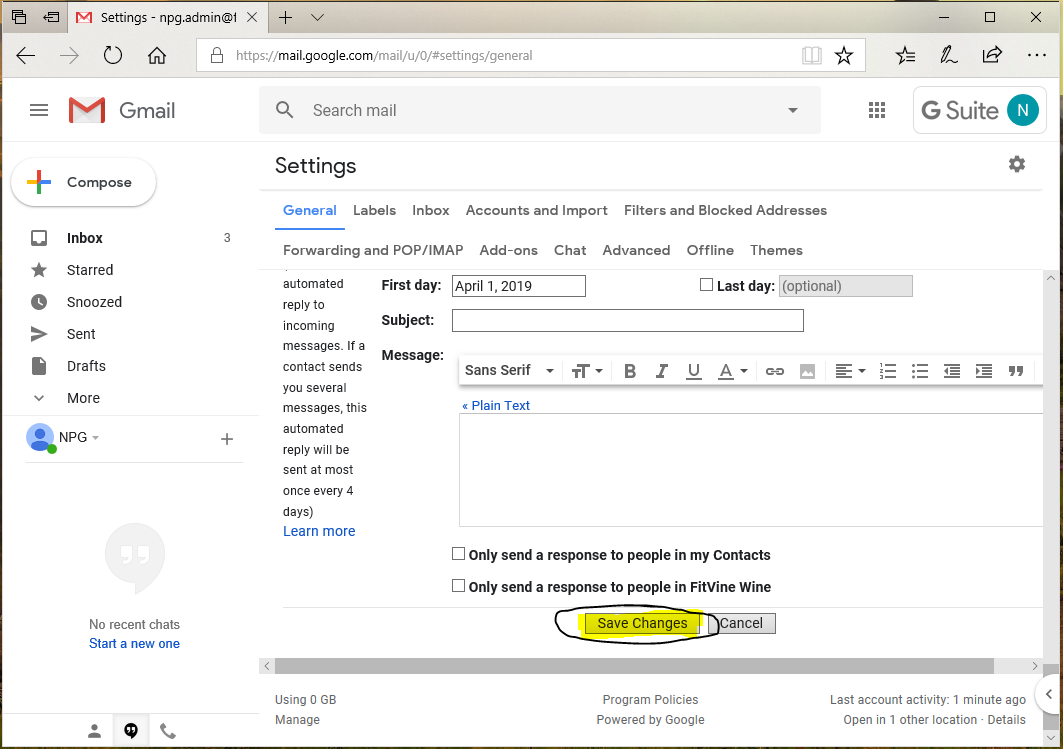Click the indent more icon

tap(984, 371)
